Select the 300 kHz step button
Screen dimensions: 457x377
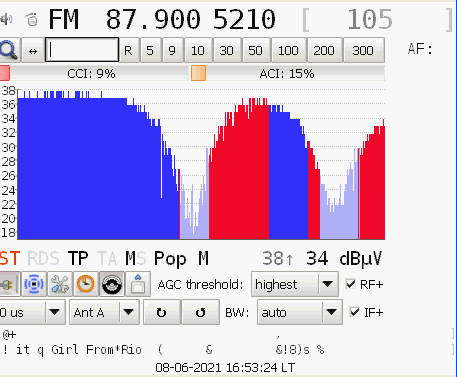click(x=363, y=51)
